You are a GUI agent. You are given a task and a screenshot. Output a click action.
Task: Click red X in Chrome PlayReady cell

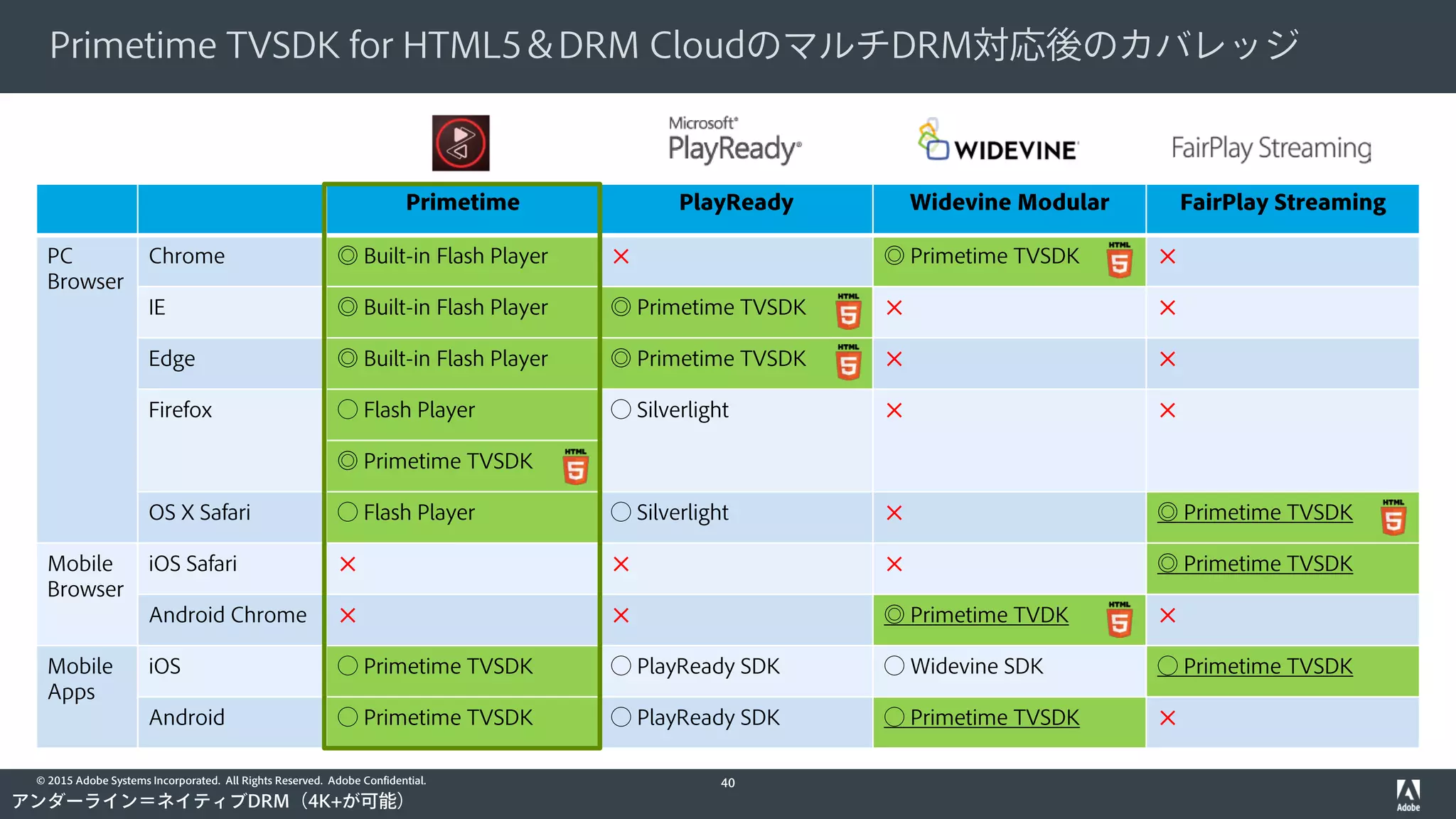tap(621, 257)
